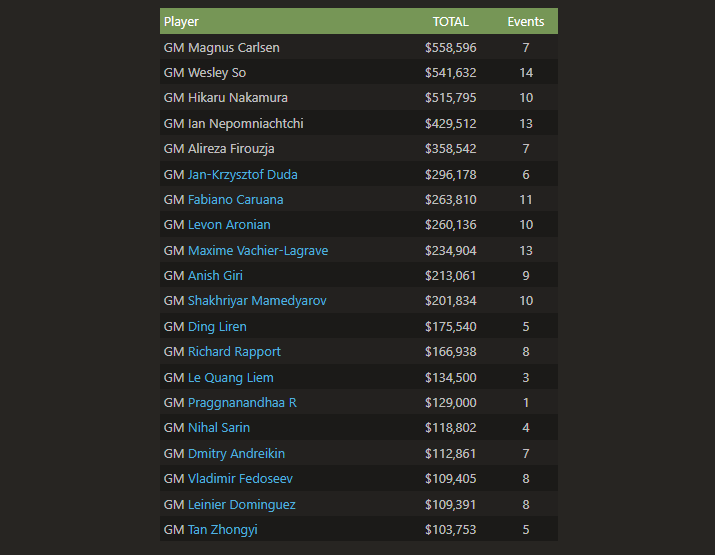Select the Maxime Vachier-Lagrave link
The image size is (715, 555).
click(258, 250)
